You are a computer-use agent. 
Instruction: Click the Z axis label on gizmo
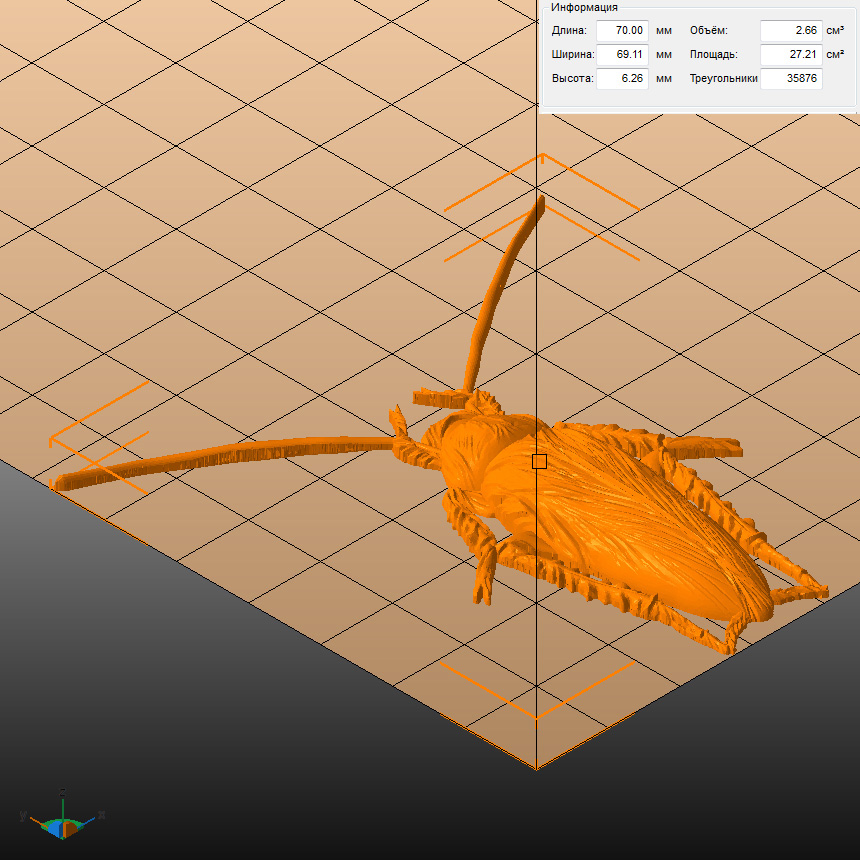[x=62, y=791]
